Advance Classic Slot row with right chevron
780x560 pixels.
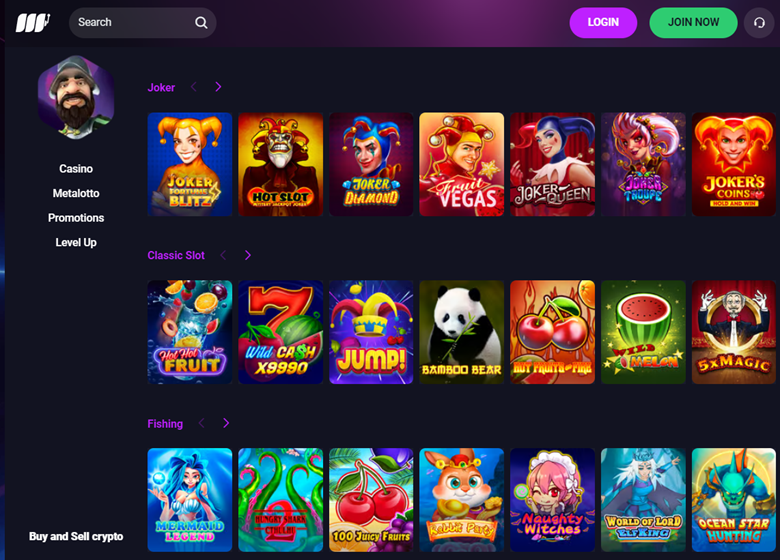click(x=248, y=255)
